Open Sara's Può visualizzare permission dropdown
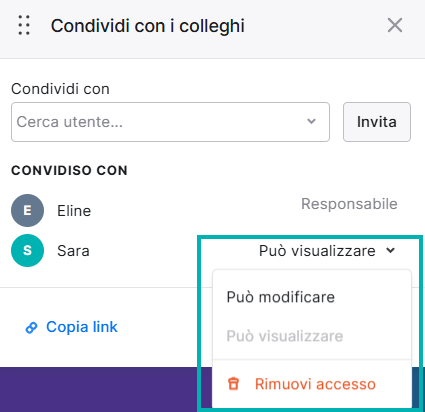 point(327,251)
